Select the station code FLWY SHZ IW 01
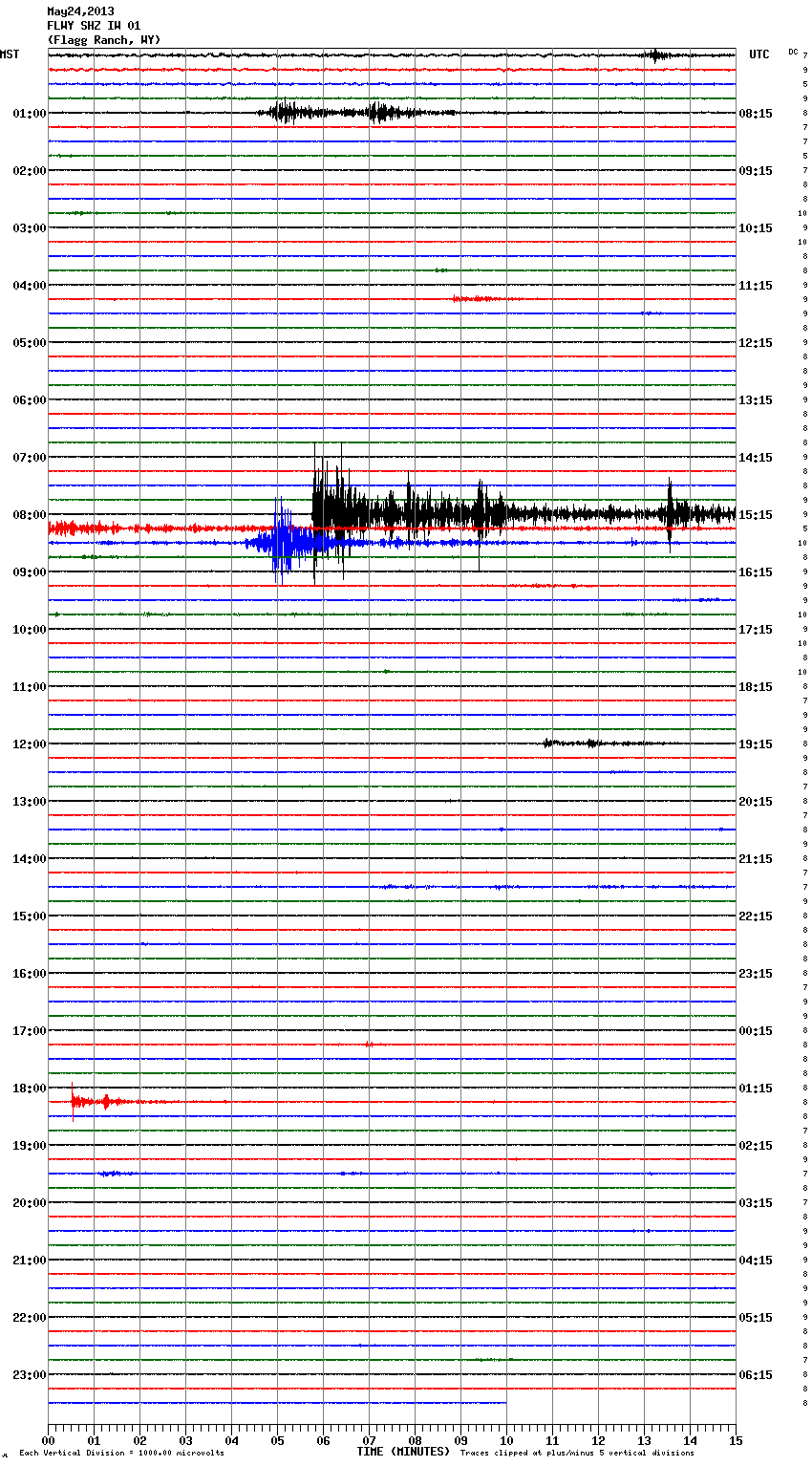Image resolution: width=812 pixels, height=1466 pixels. tap(94, 26)
